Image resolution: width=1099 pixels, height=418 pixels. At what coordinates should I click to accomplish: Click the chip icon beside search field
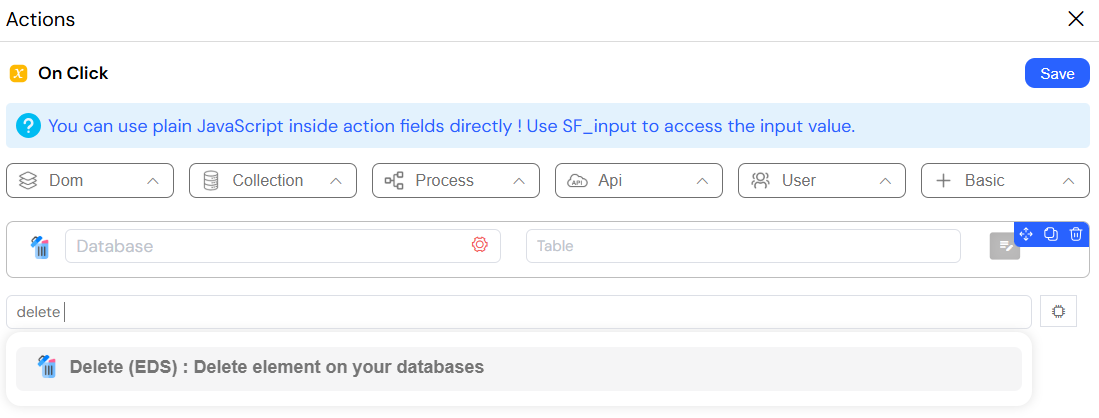(1058, 311)
